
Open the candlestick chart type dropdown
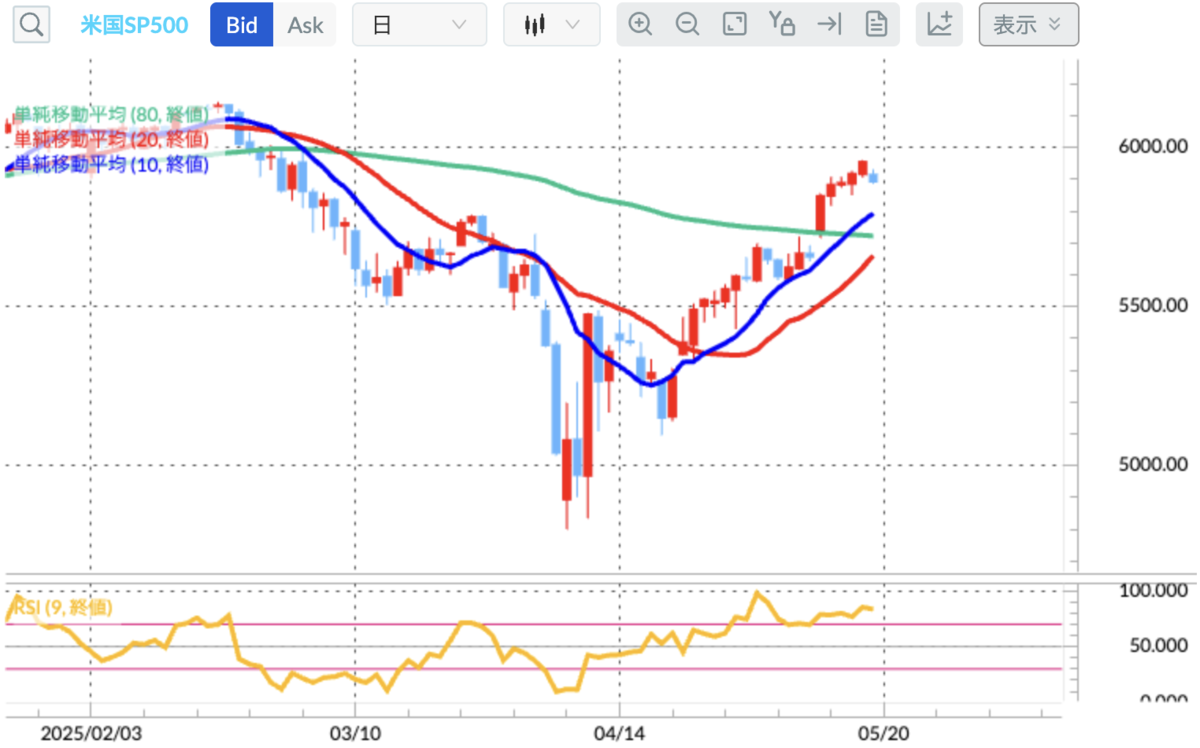(552, 25)
